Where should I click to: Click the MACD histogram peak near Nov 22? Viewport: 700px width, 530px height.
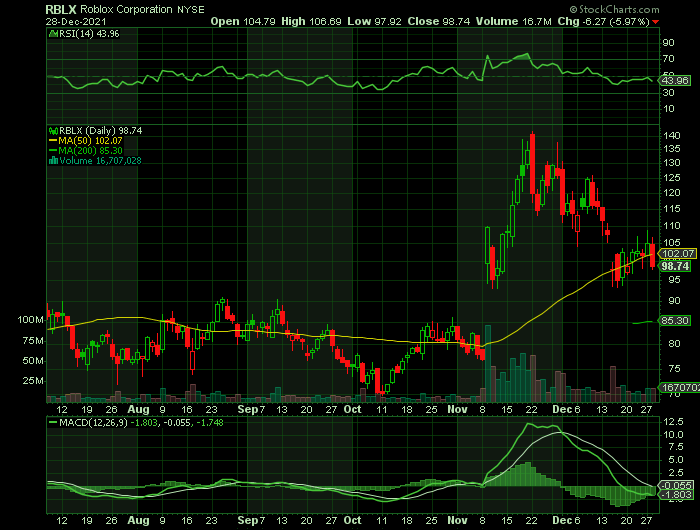point(528,474)
